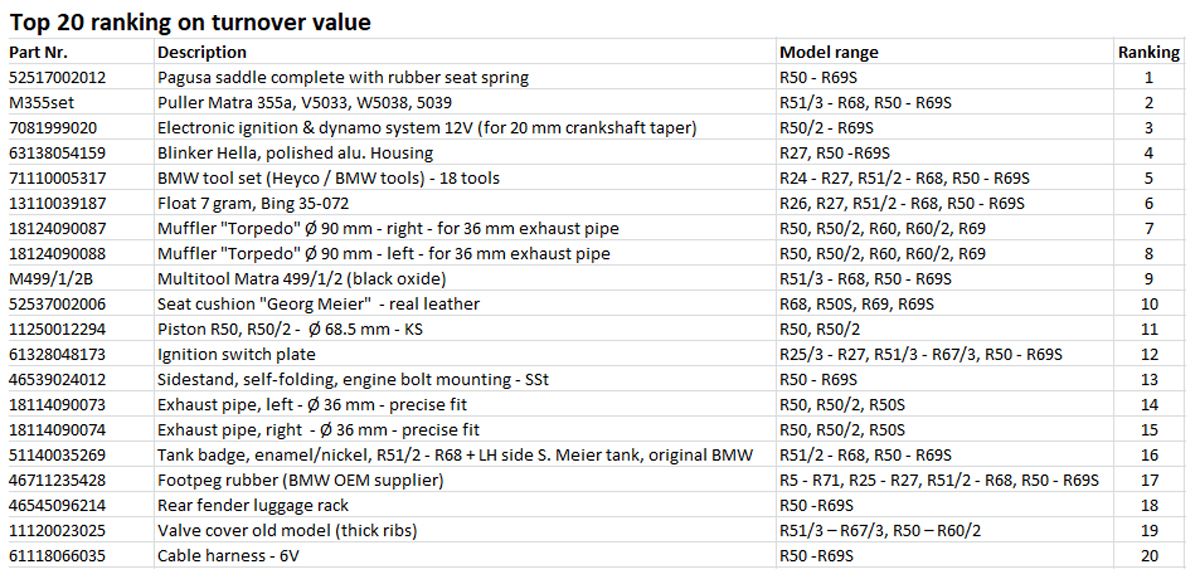Click the Footpeg rubber description cell
1200x584 pixels.
tap(465, 480)
